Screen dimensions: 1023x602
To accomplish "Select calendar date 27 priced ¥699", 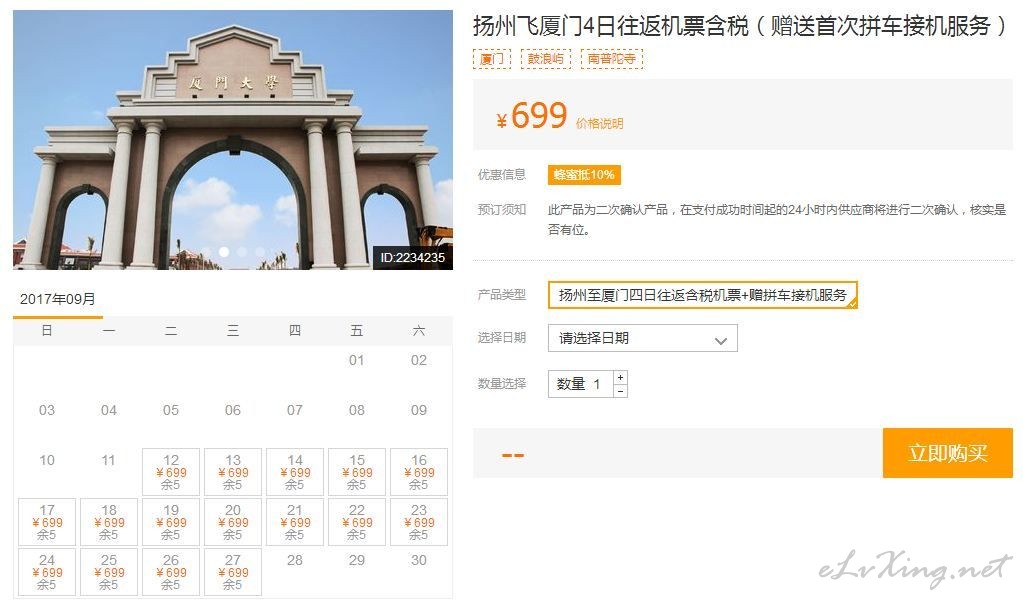I will click(x=233, y=572).
